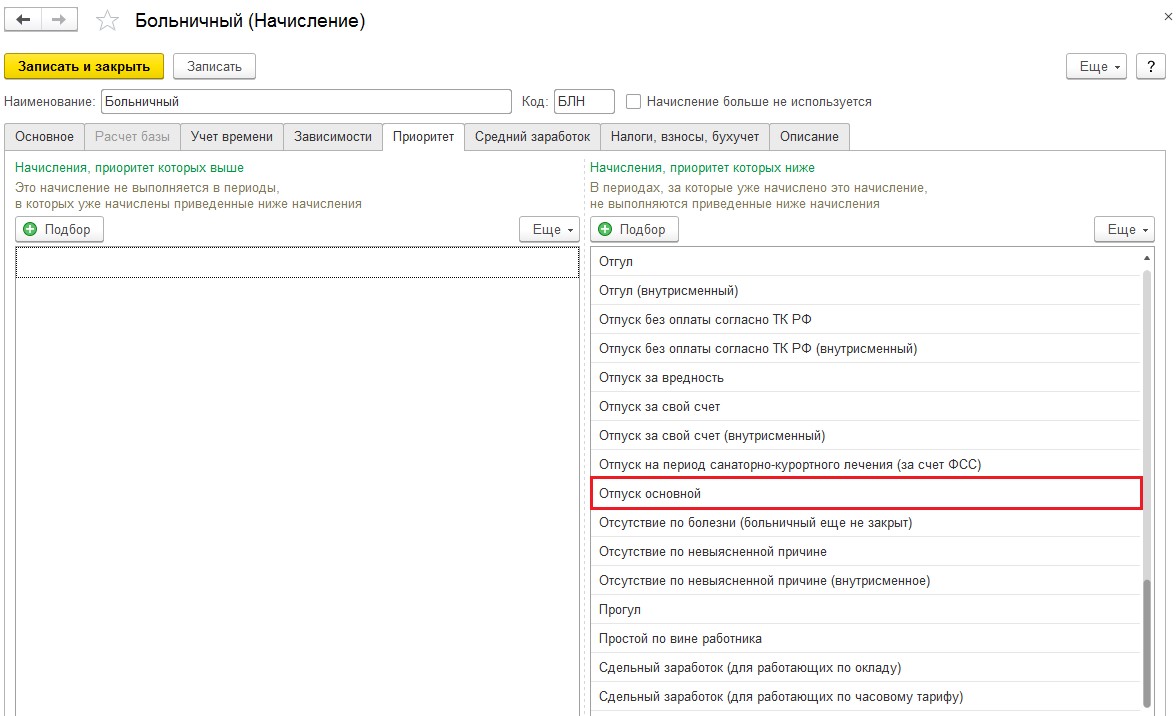The image size is (1176, 716).
Task: Click 'Подбор' button in the left panel
Action: pyautogui.click(x=59, y=229)
